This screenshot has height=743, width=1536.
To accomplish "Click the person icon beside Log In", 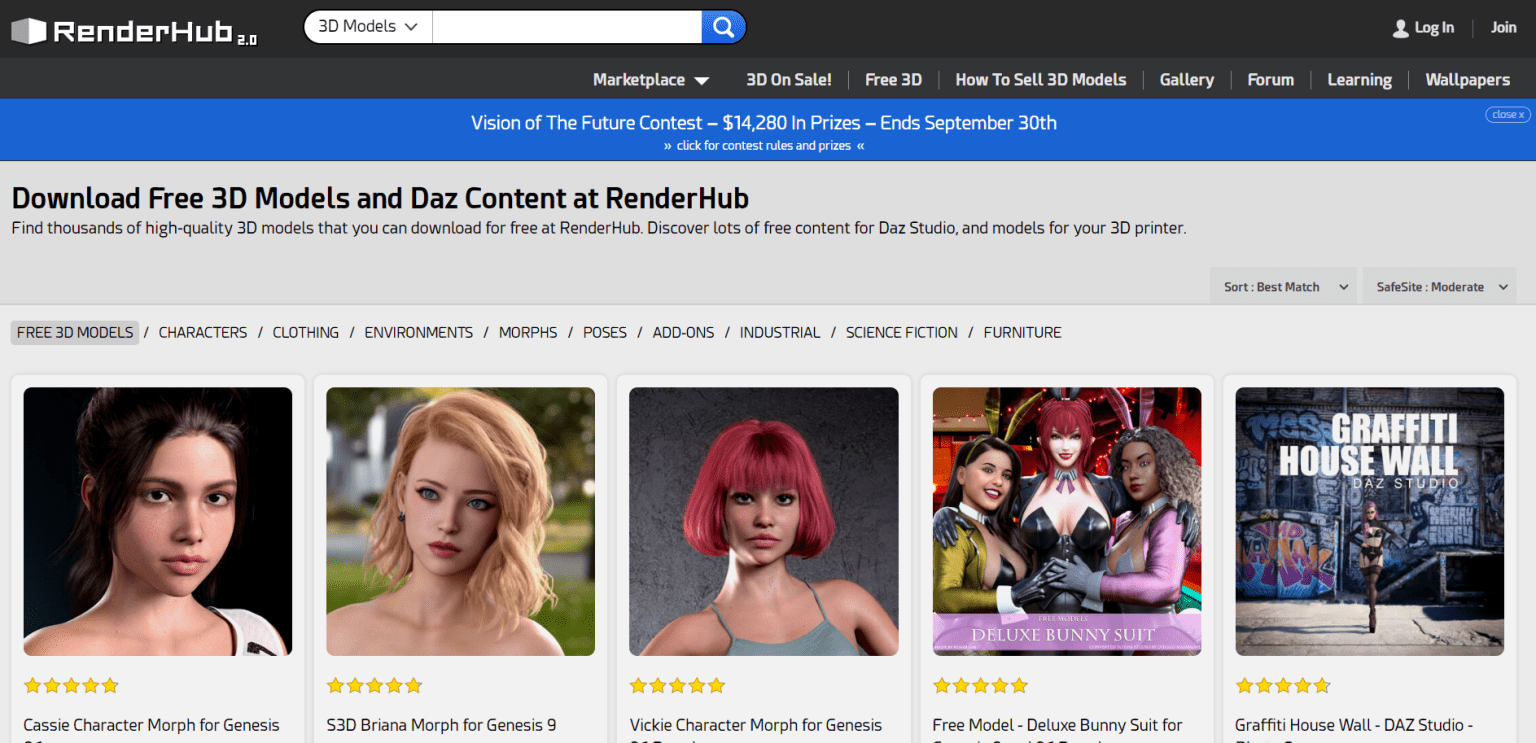I will [x=1399, y=28].
